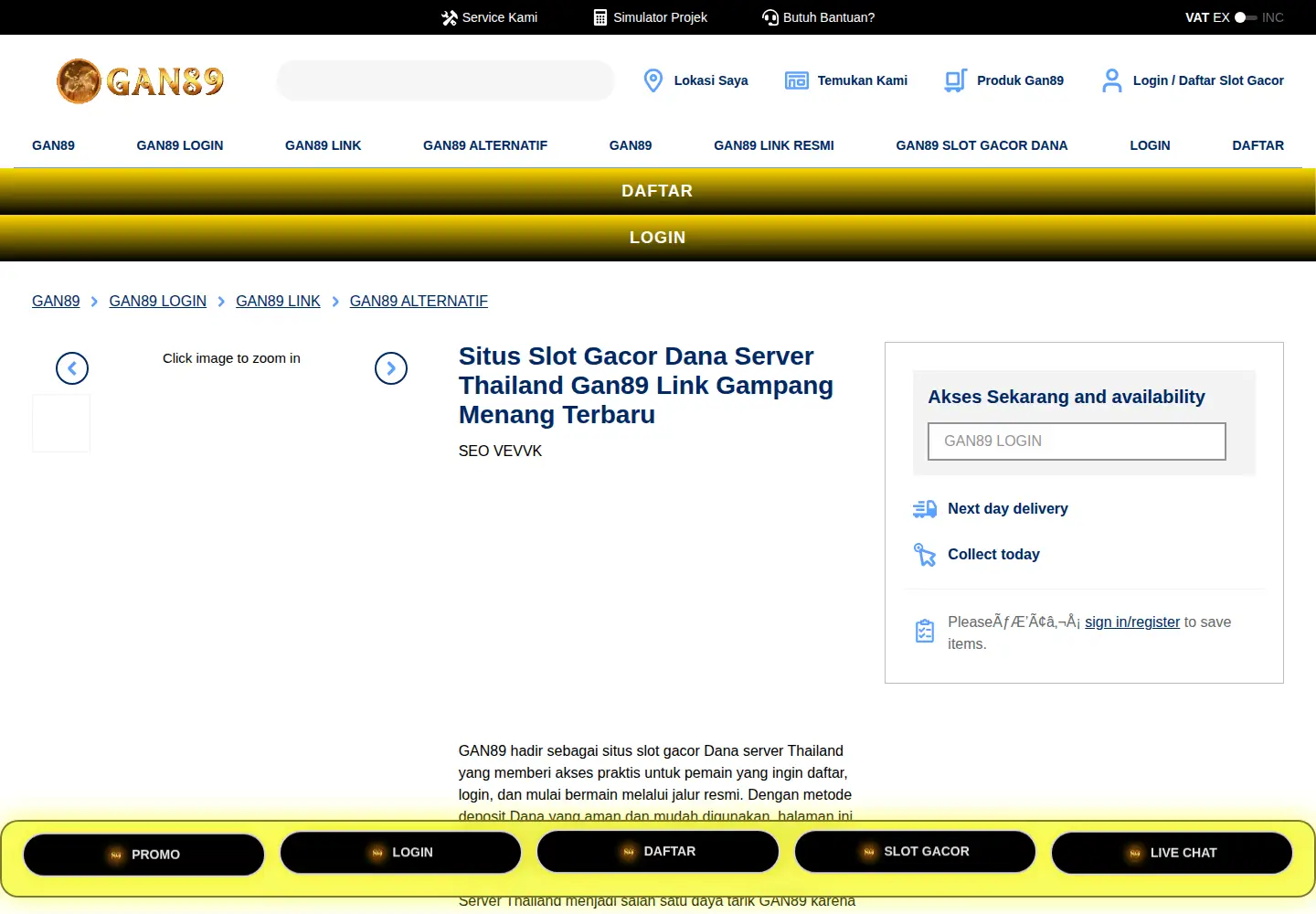Click the Temukan Kami storefront icon
The image size is (1316, 914).
797,80
